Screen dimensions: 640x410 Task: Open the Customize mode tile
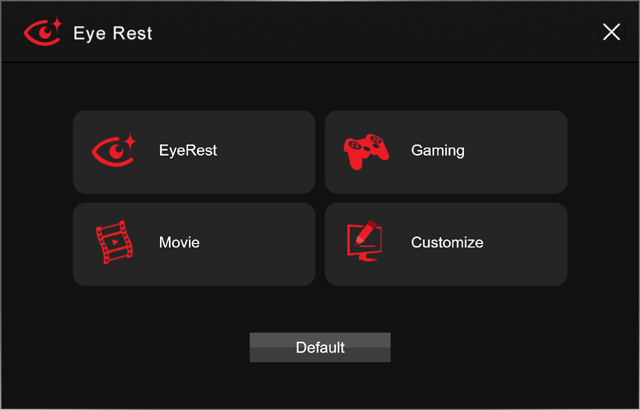[x=446, y=244]
